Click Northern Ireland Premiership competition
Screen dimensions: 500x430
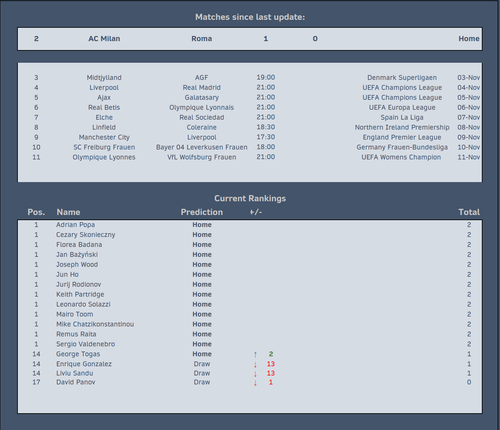pos(402,127)
